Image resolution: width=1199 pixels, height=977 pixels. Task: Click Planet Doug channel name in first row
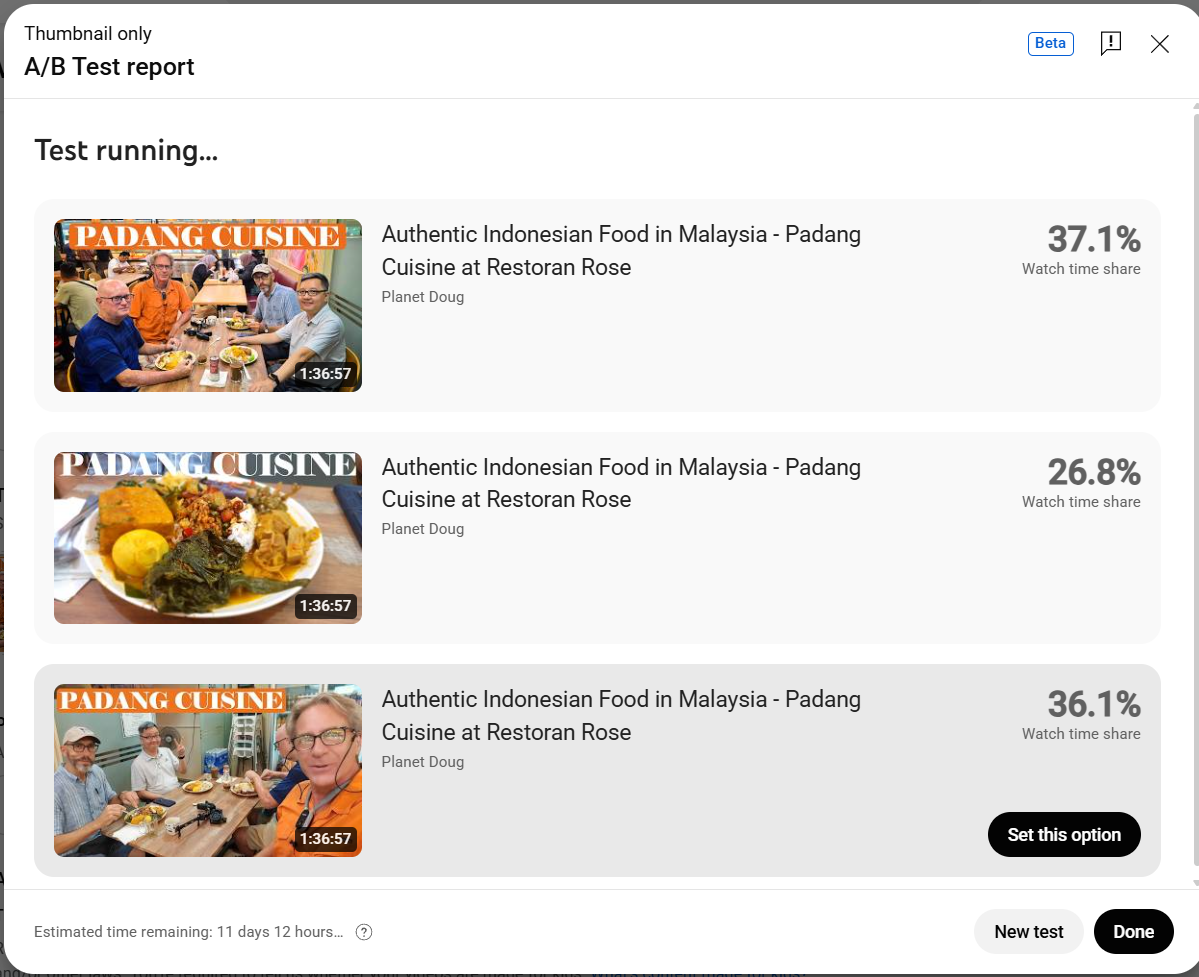pos(422,297)
